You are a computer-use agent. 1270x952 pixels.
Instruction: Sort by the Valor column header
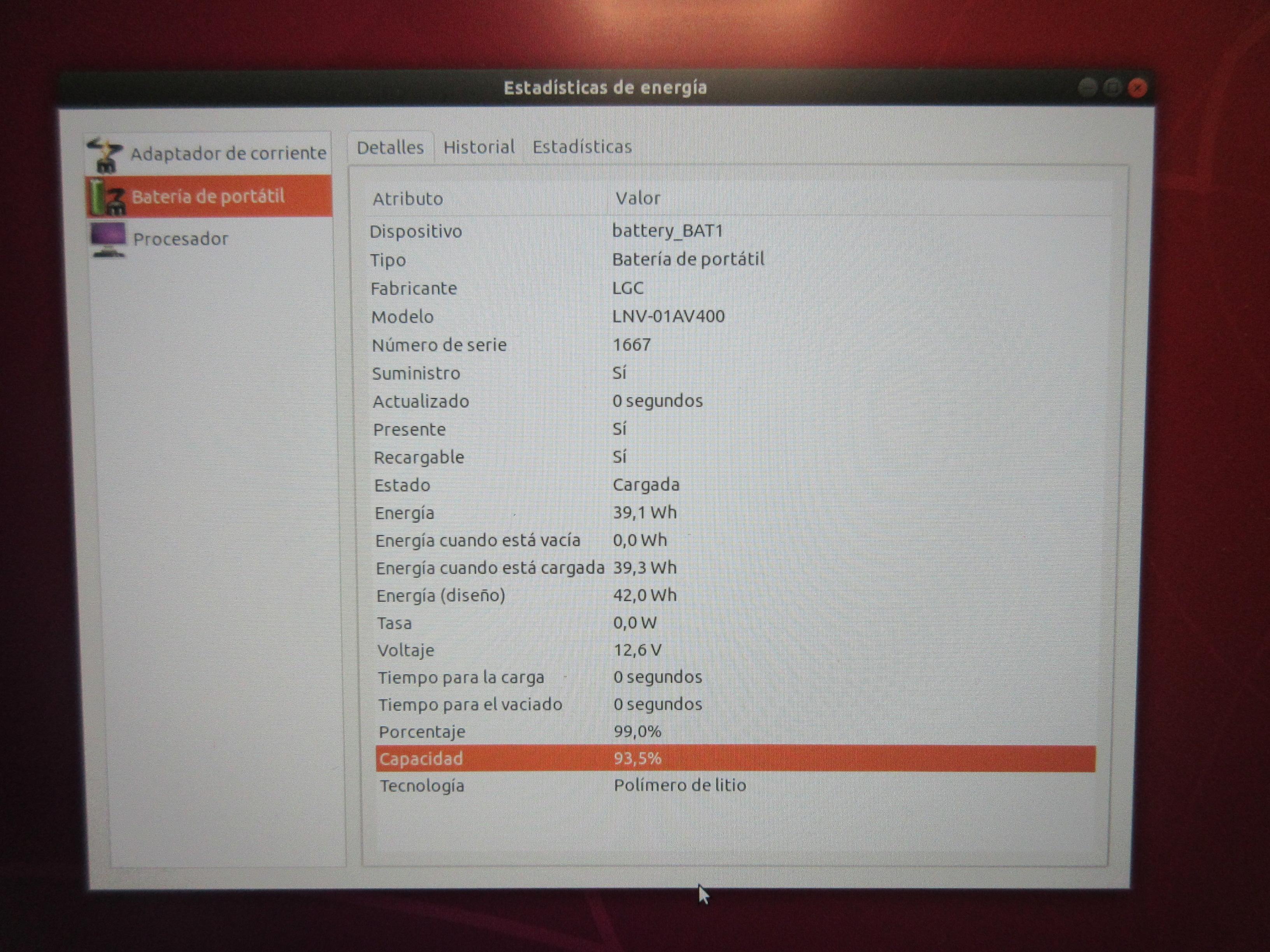point(637,198)
